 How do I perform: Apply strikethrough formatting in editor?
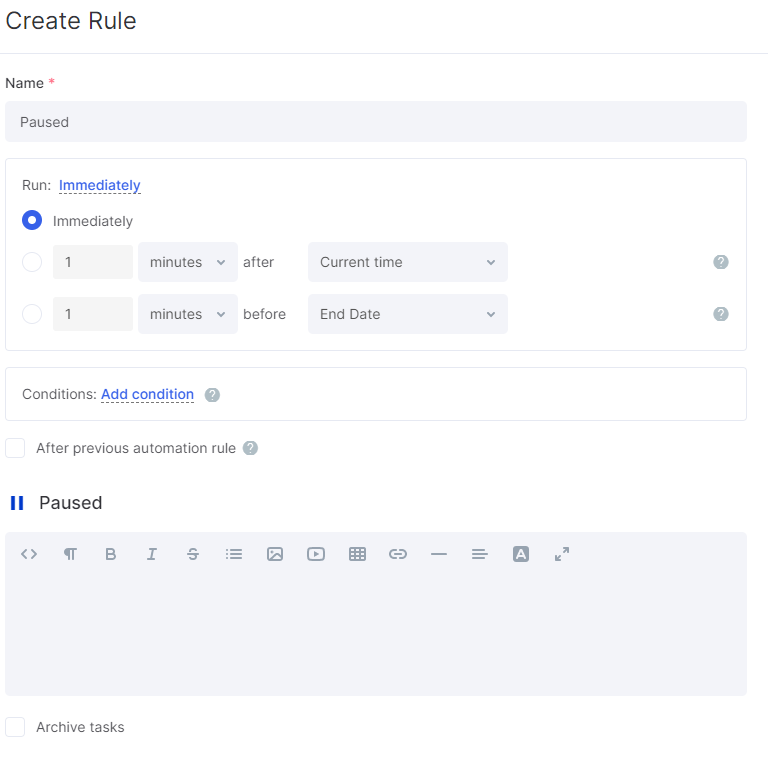click(193, 554)
